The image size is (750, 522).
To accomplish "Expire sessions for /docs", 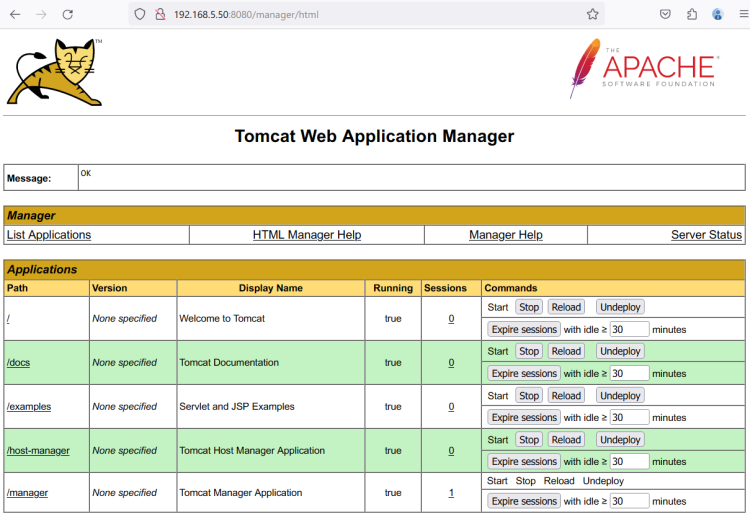I will point(524,374).
